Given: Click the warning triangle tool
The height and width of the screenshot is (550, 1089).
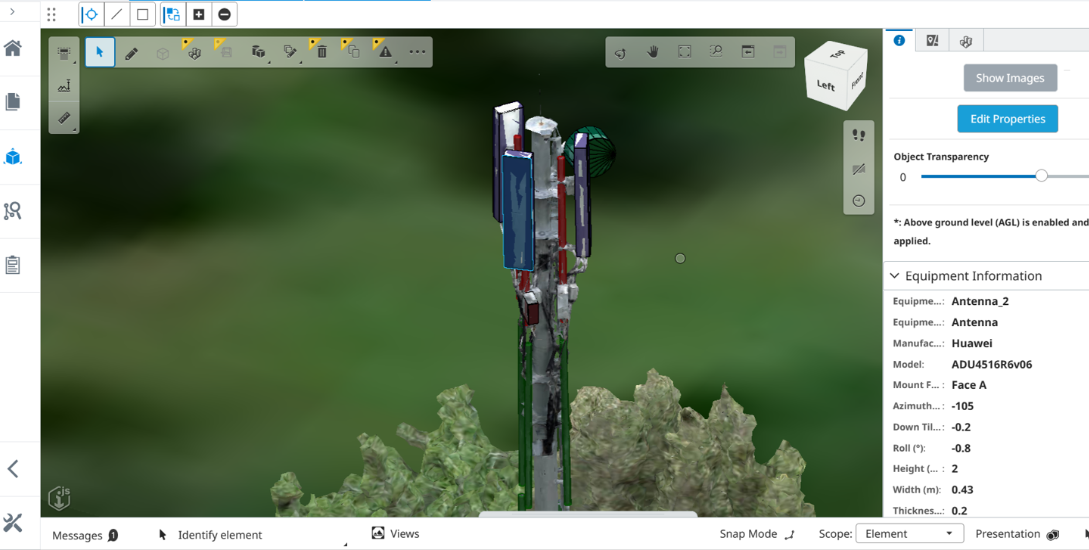Looking at the screenshot, I should [x=385, y=52].
